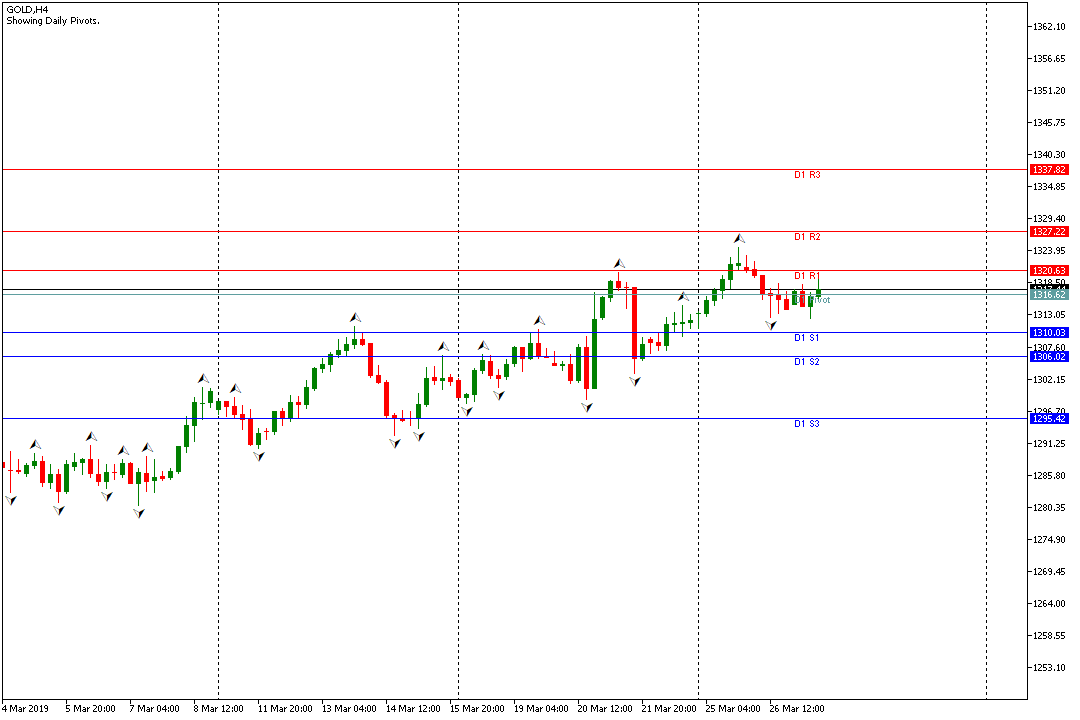The width and height of the screenshot is (1080, 720).
Task: Click the tall red candle after the 20 Mar high
Action: [634, 323]
